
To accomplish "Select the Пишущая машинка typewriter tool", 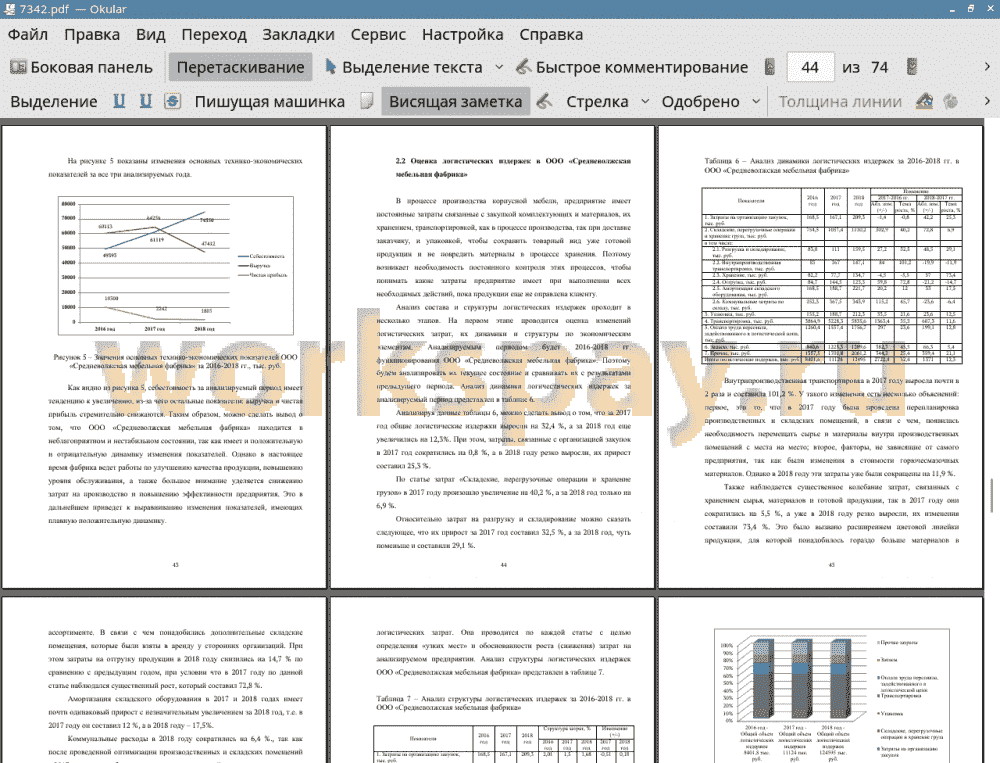I will point(269,101).
